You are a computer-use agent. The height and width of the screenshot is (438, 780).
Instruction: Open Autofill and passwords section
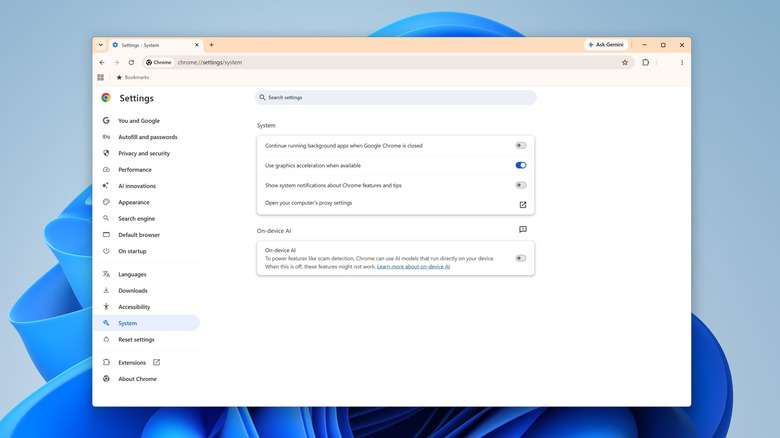[x=147, y=137]
